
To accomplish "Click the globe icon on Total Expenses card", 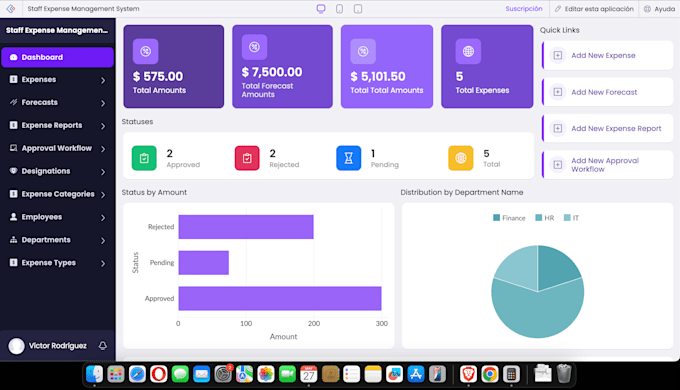I will tap(468, 51).
